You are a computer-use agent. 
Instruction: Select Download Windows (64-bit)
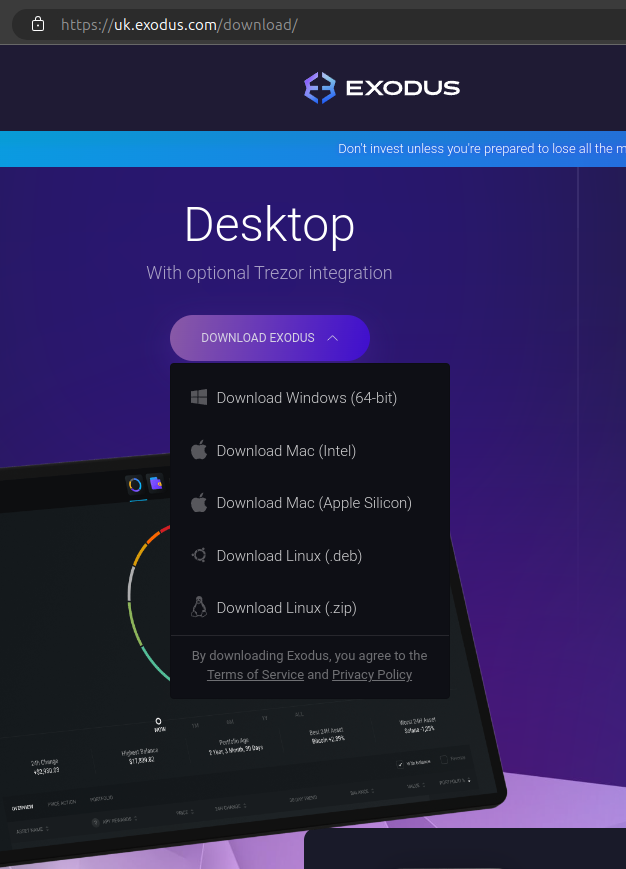(310, 398)
